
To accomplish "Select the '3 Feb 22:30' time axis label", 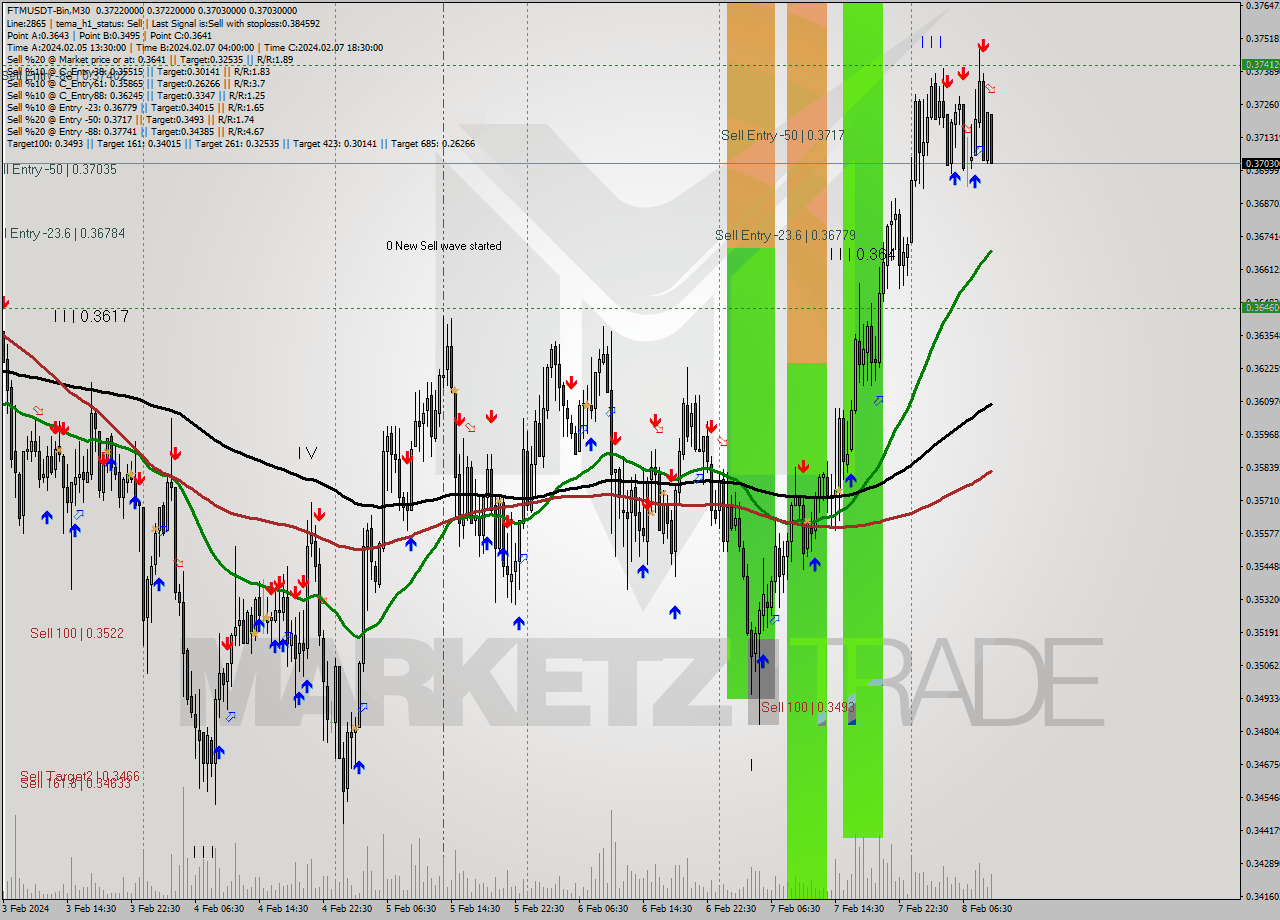I will (x=155, y=909).
